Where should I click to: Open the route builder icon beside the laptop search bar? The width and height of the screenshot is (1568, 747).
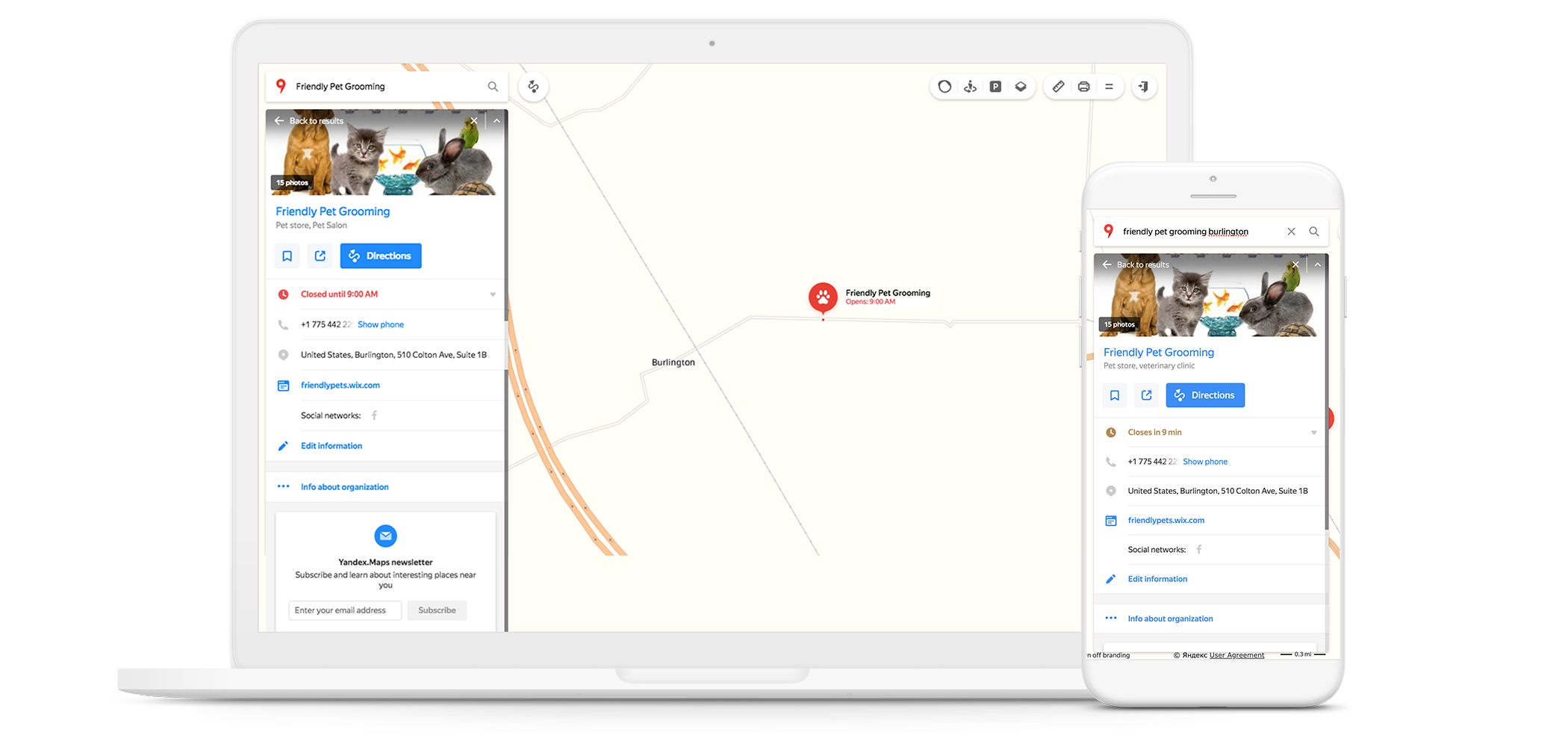(533, 87)
